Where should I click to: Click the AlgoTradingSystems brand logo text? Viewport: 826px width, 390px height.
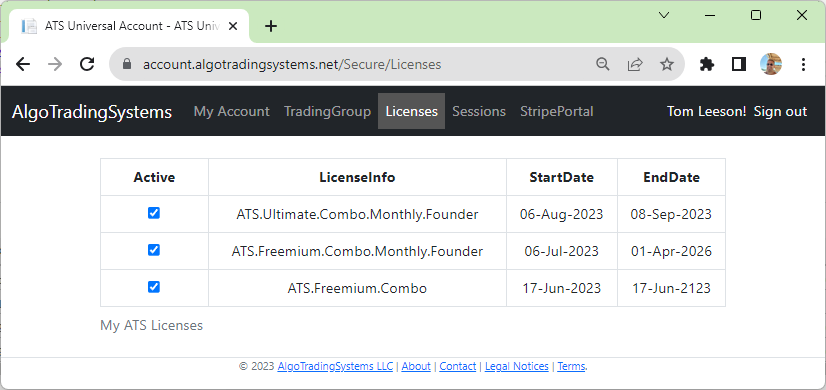pyautogui.click(x=92, y=112)
